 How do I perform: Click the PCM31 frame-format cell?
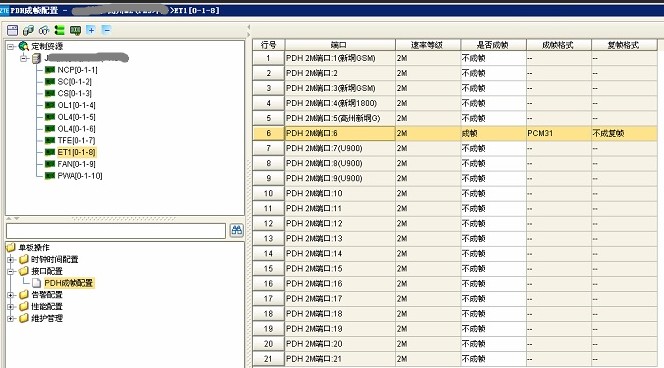click(x=559, y=133)
